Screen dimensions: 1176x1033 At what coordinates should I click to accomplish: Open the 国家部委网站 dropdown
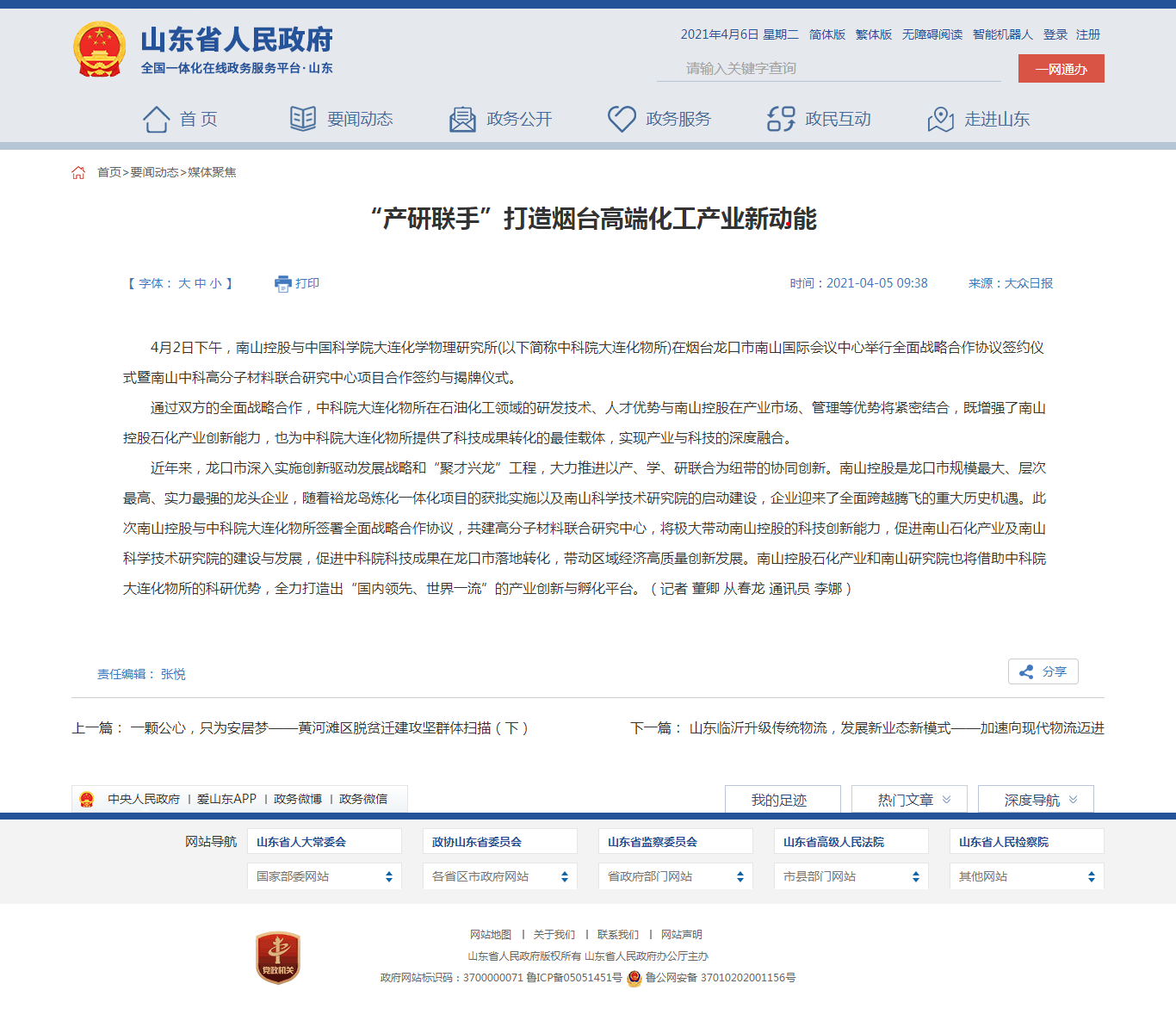point(324,876)
